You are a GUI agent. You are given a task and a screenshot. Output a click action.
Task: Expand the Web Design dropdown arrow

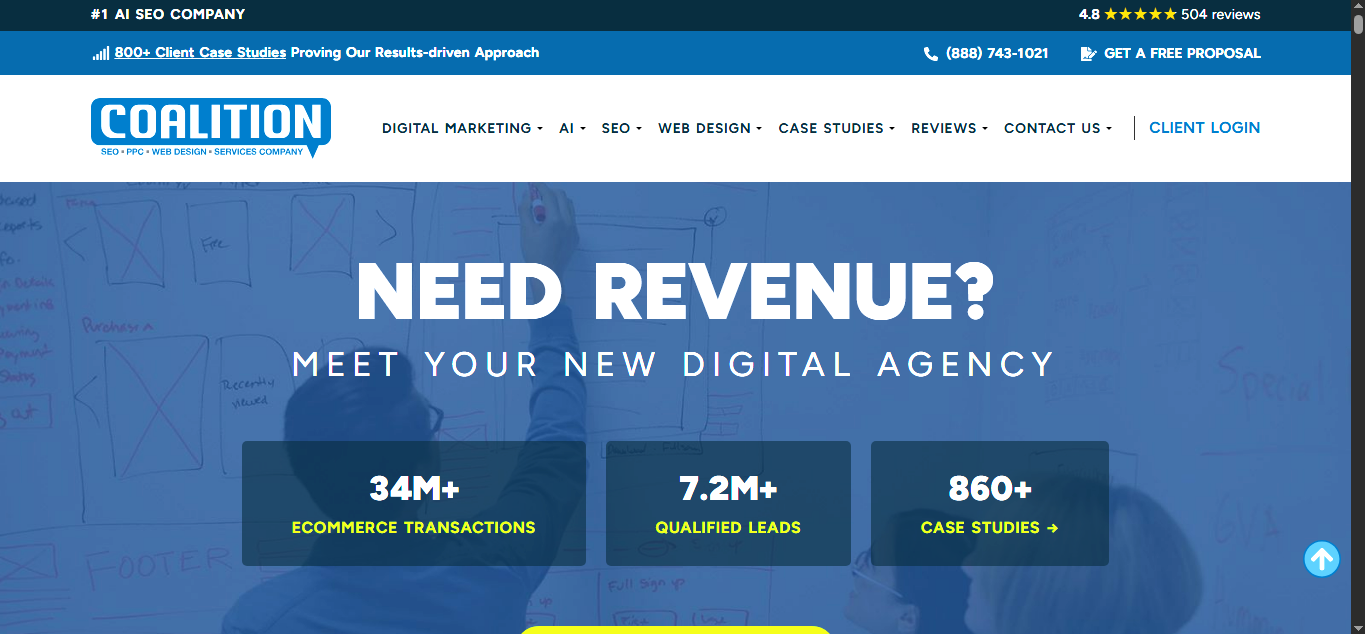(759, 129)
